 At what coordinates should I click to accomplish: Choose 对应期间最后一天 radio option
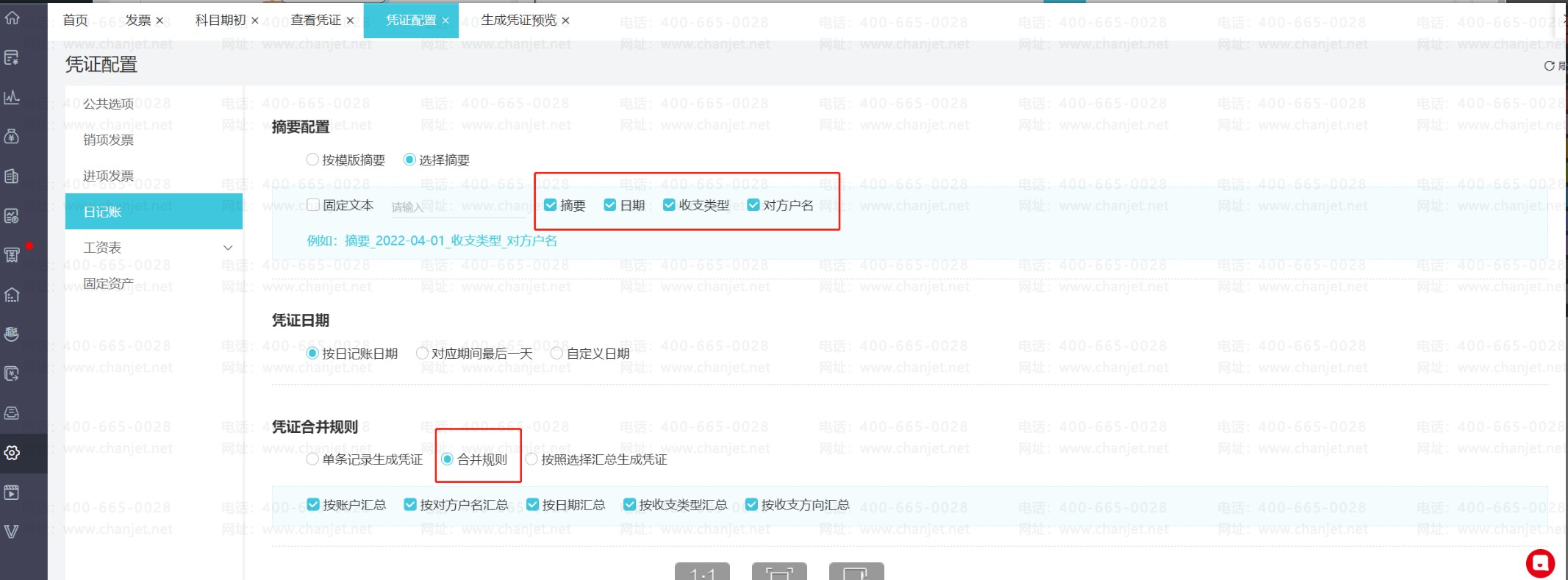422,353
